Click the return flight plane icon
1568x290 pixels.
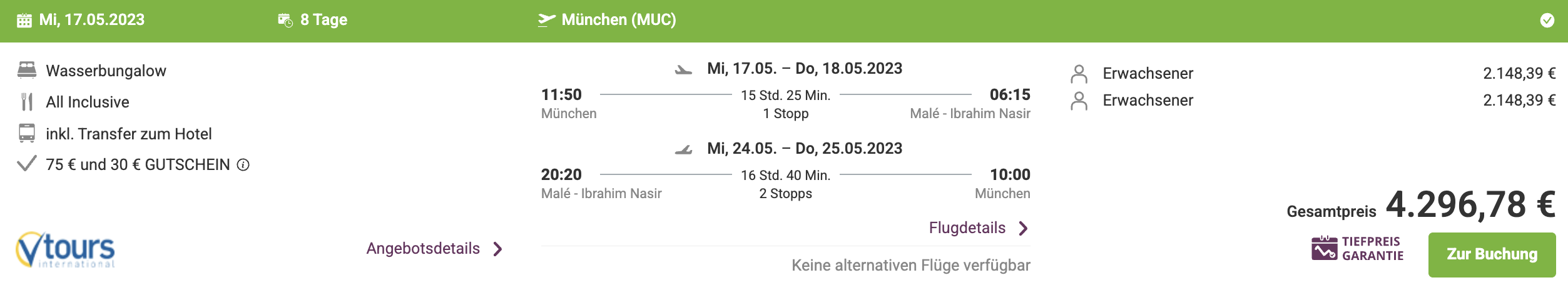pos(684,149)
